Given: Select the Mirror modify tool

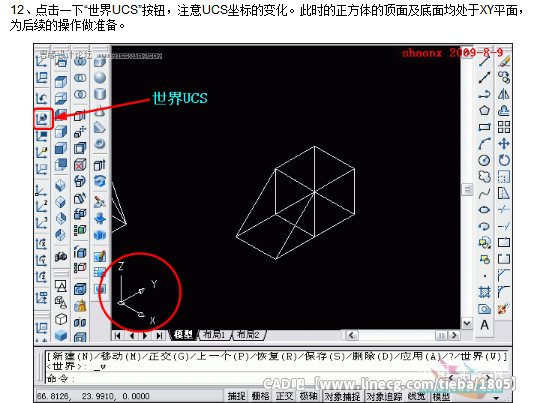Looking at the screenshot, I should click(504, 94).
